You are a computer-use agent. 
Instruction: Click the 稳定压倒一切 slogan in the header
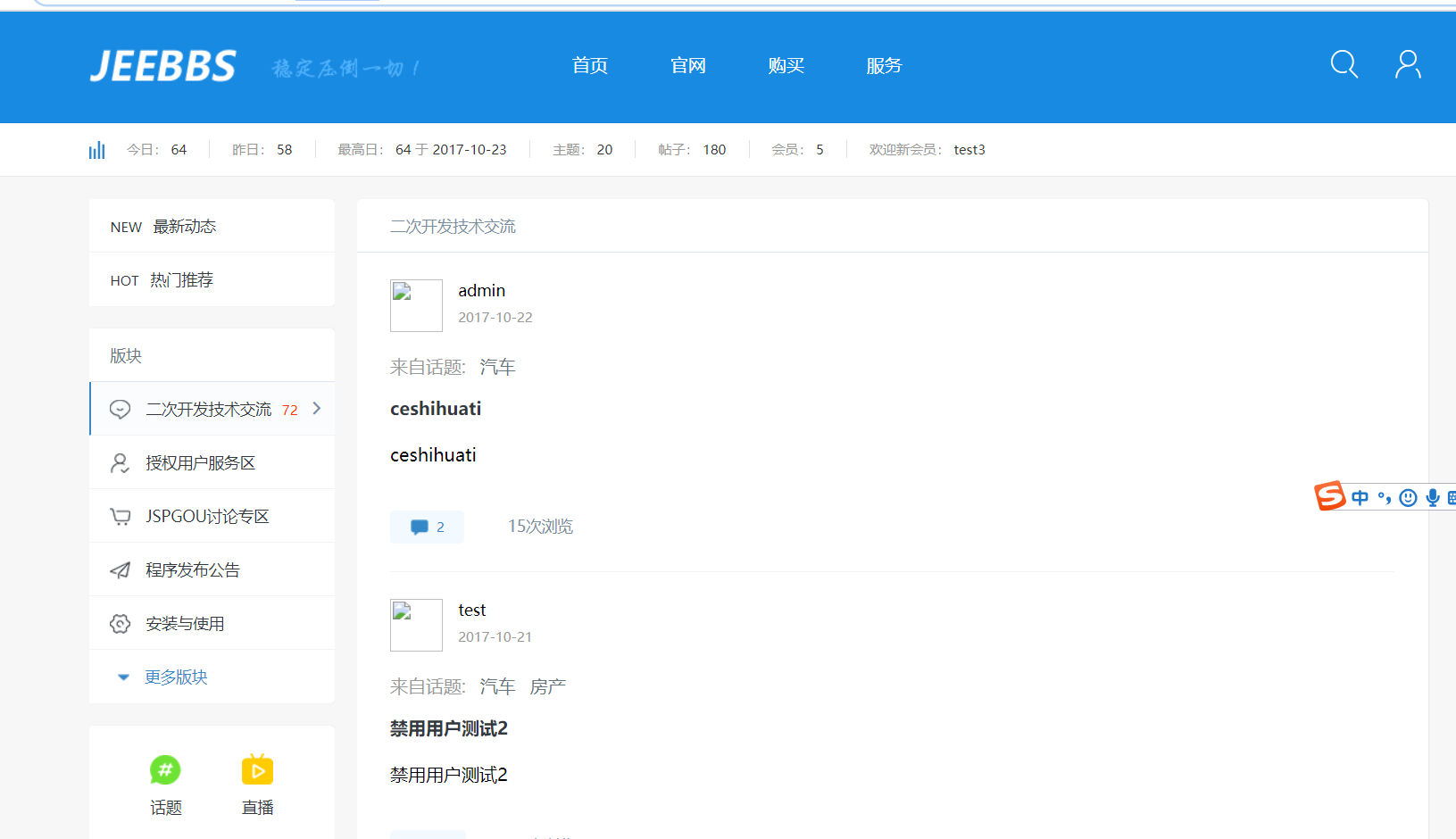[346, 68]
